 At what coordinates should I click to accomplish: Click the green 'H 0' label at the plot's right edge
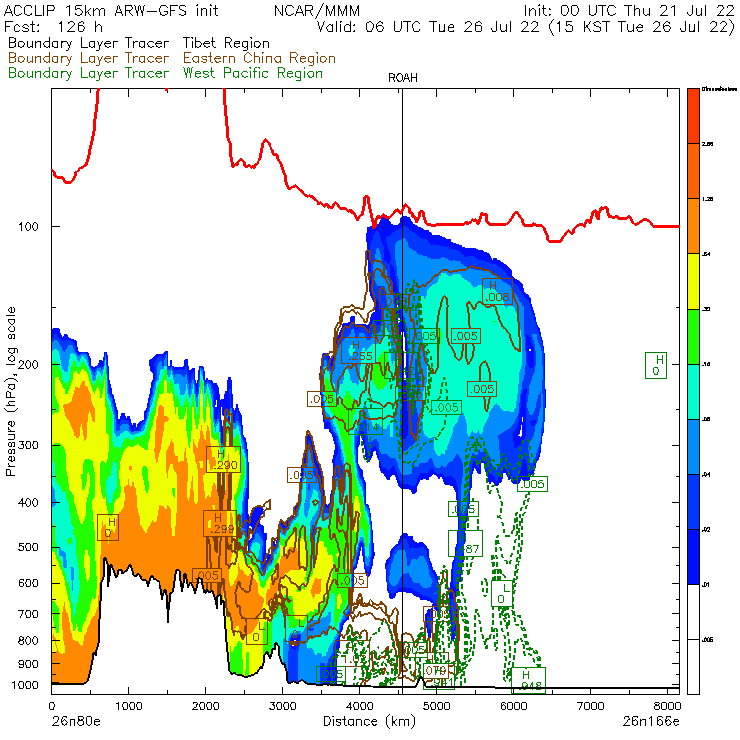656,365
